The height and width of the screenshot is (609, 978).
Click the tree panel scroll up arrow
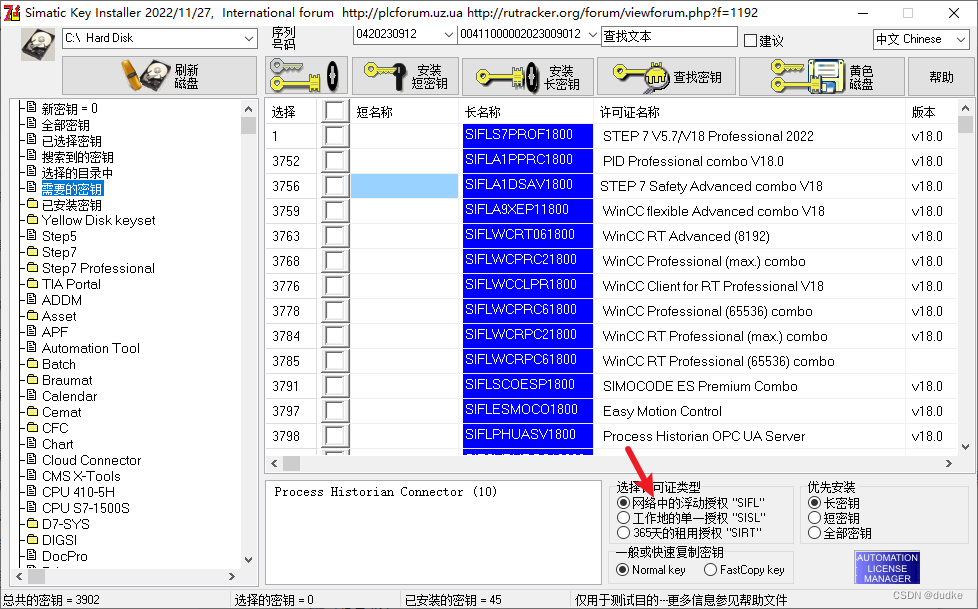[248, 109]
